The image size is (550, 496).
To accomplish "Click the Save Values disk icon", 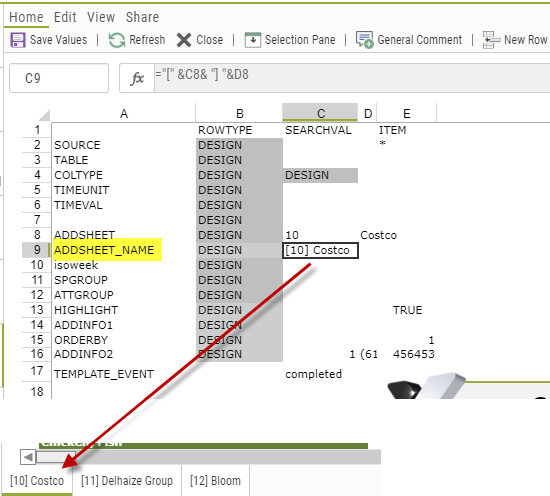I will (18, 40).
